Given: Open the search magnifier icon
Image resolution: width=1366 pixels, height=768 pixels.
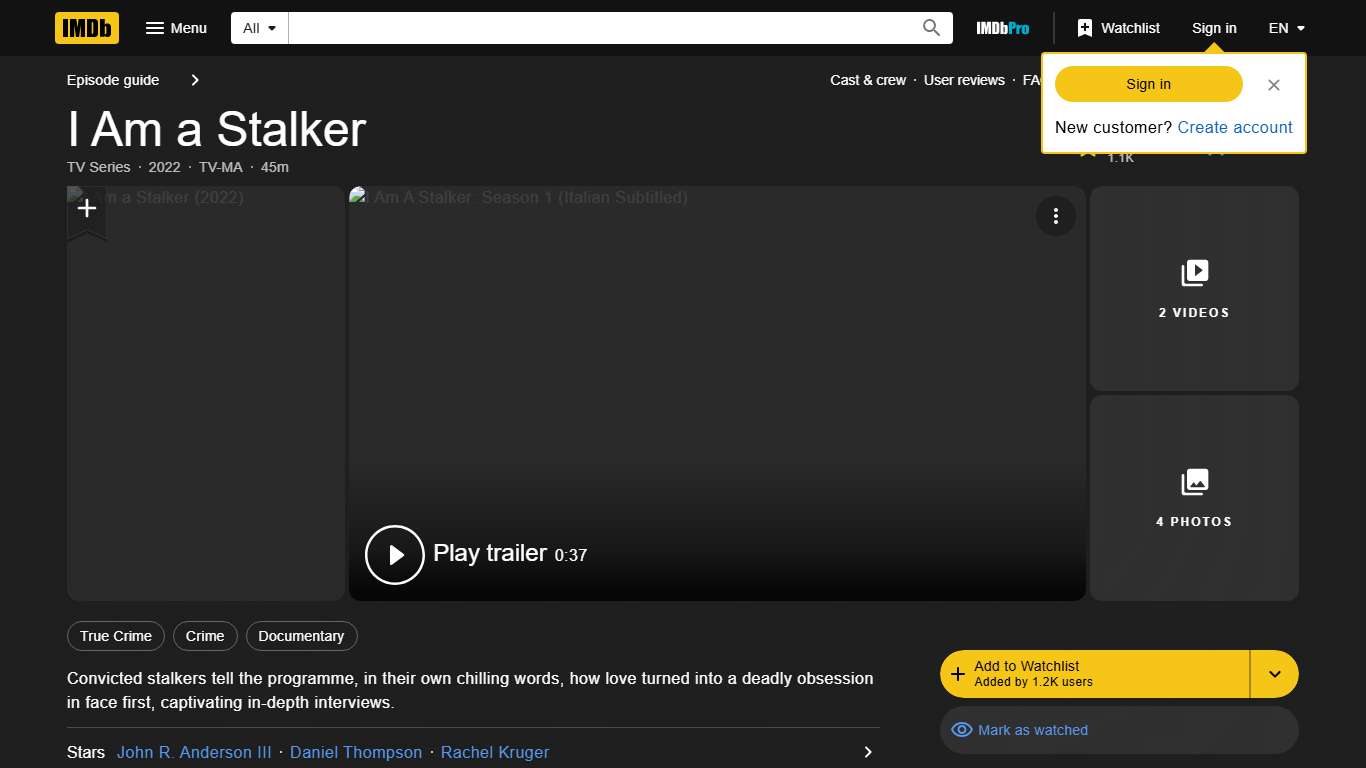Looking at the screenshot, I should [x=930, y=27].
